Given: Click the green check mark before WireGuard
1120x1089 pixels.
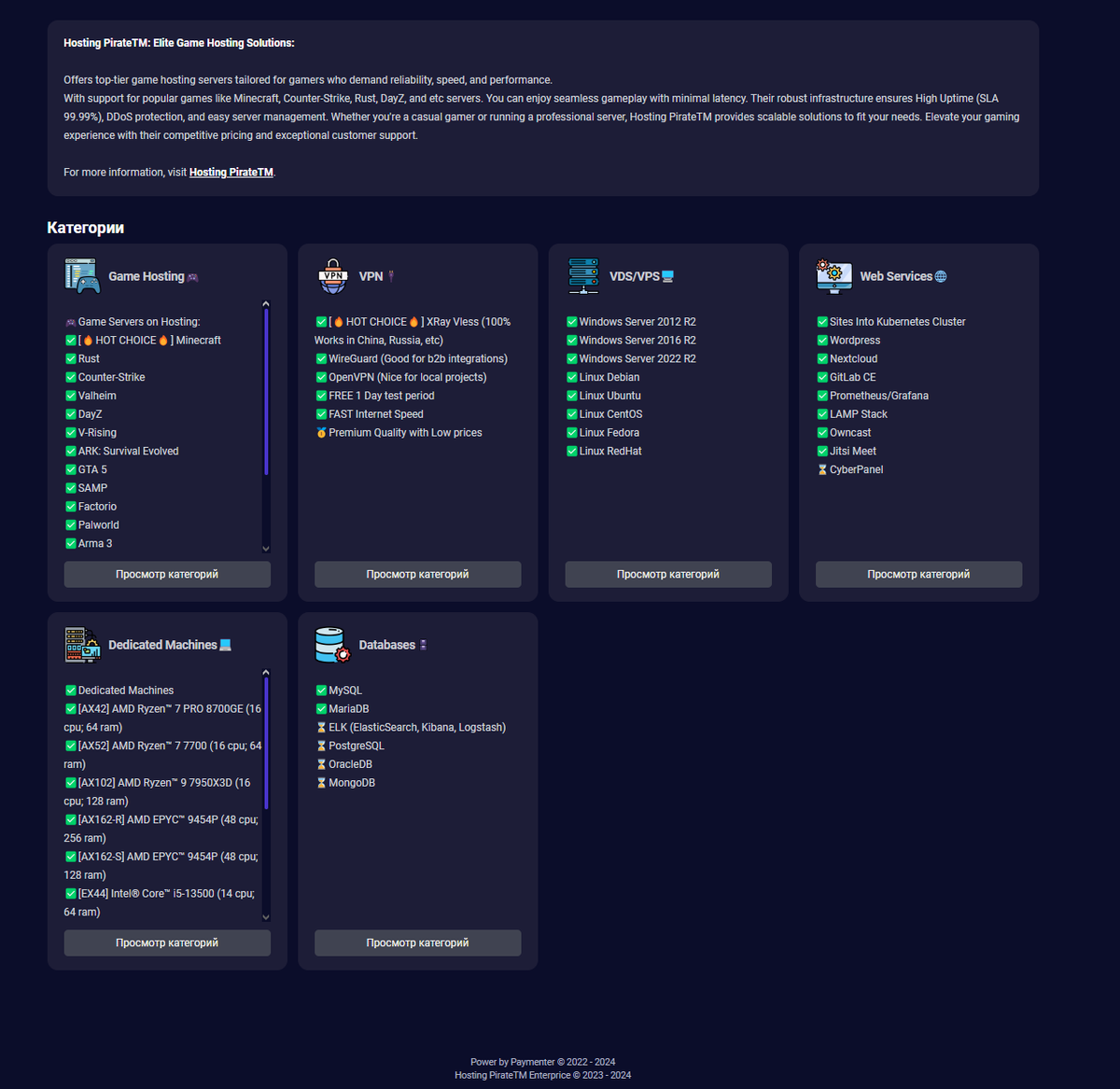Looking at the screenshot, I should coord(321,358).
